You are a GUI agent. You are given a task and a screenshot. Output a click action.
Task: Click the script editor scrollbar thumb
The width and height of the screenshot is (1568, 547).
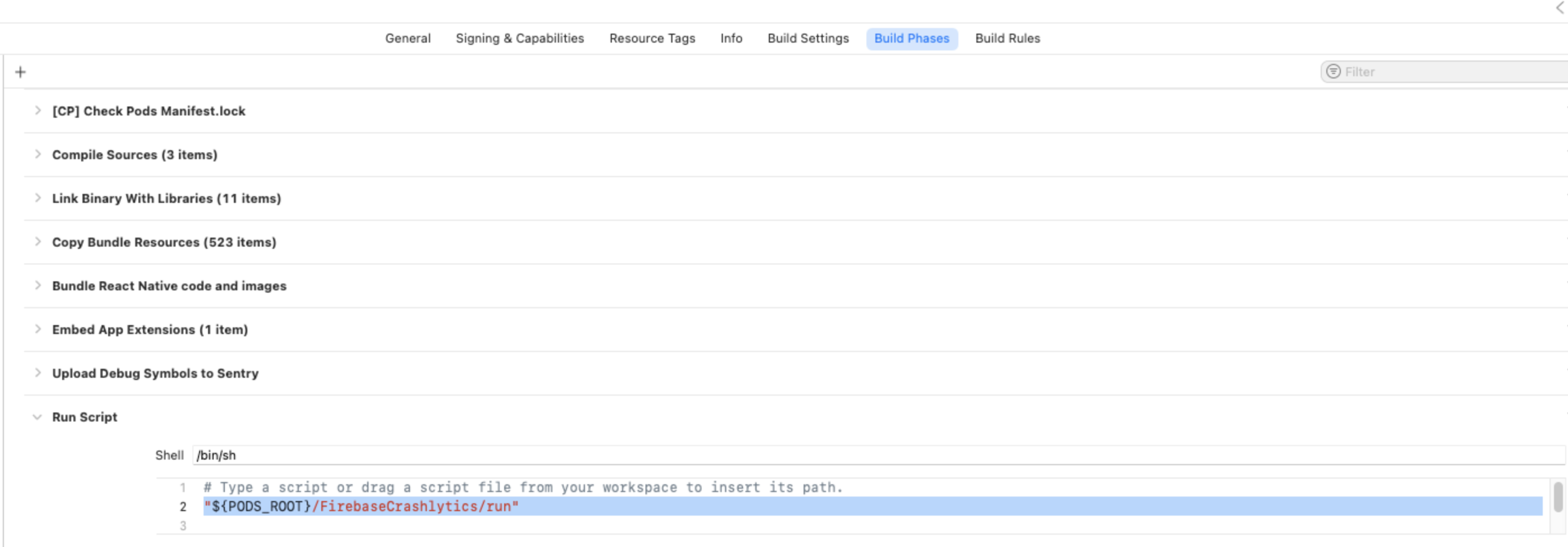coord(1558,497)
